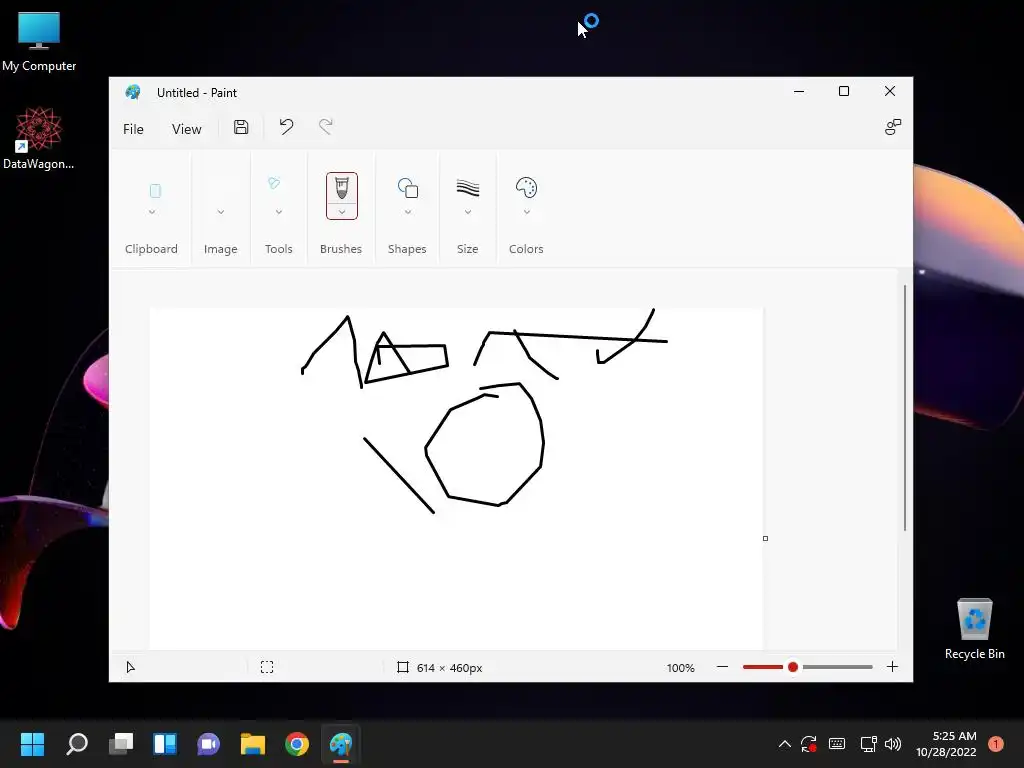Click the Shapes icon
The width and height of the screenshot is (1024, 768).
click(408, 188)
